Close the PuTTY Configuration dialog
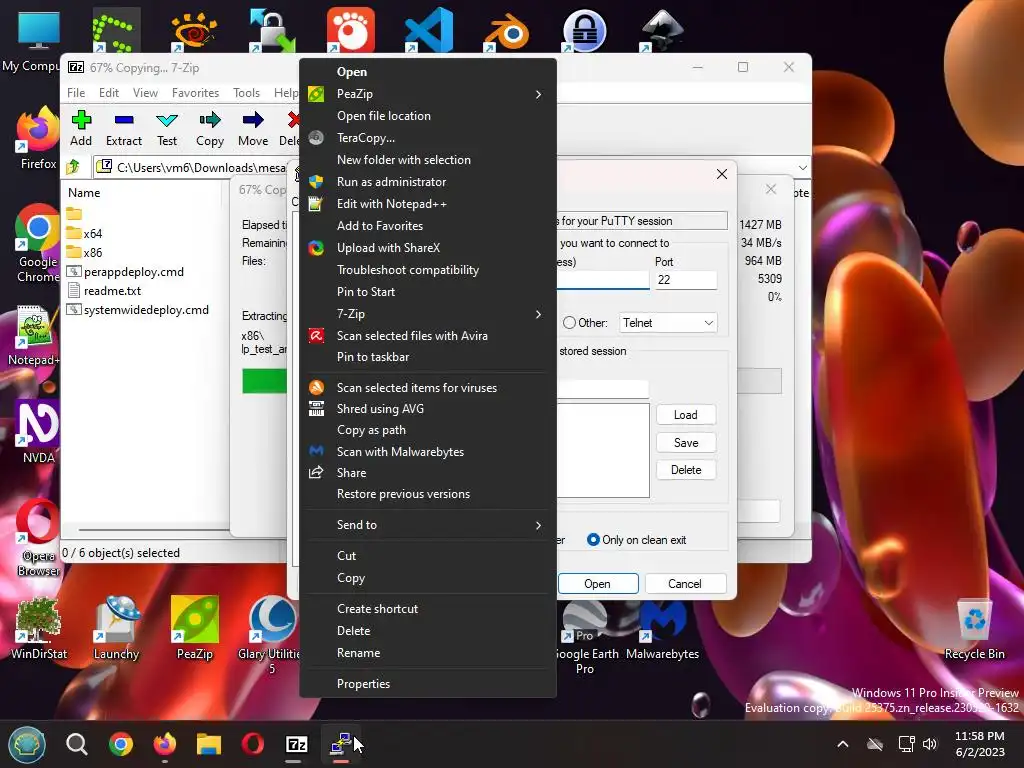Image resolution: width=1024 pixels, height=768 pixels. (x=722, y=174)
